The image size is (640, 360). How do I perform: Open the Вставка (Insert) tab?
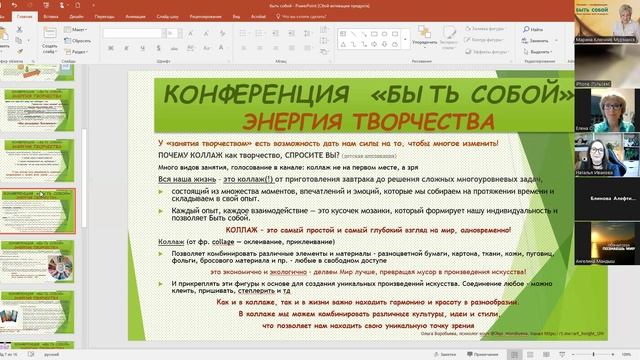click(51, 17)
